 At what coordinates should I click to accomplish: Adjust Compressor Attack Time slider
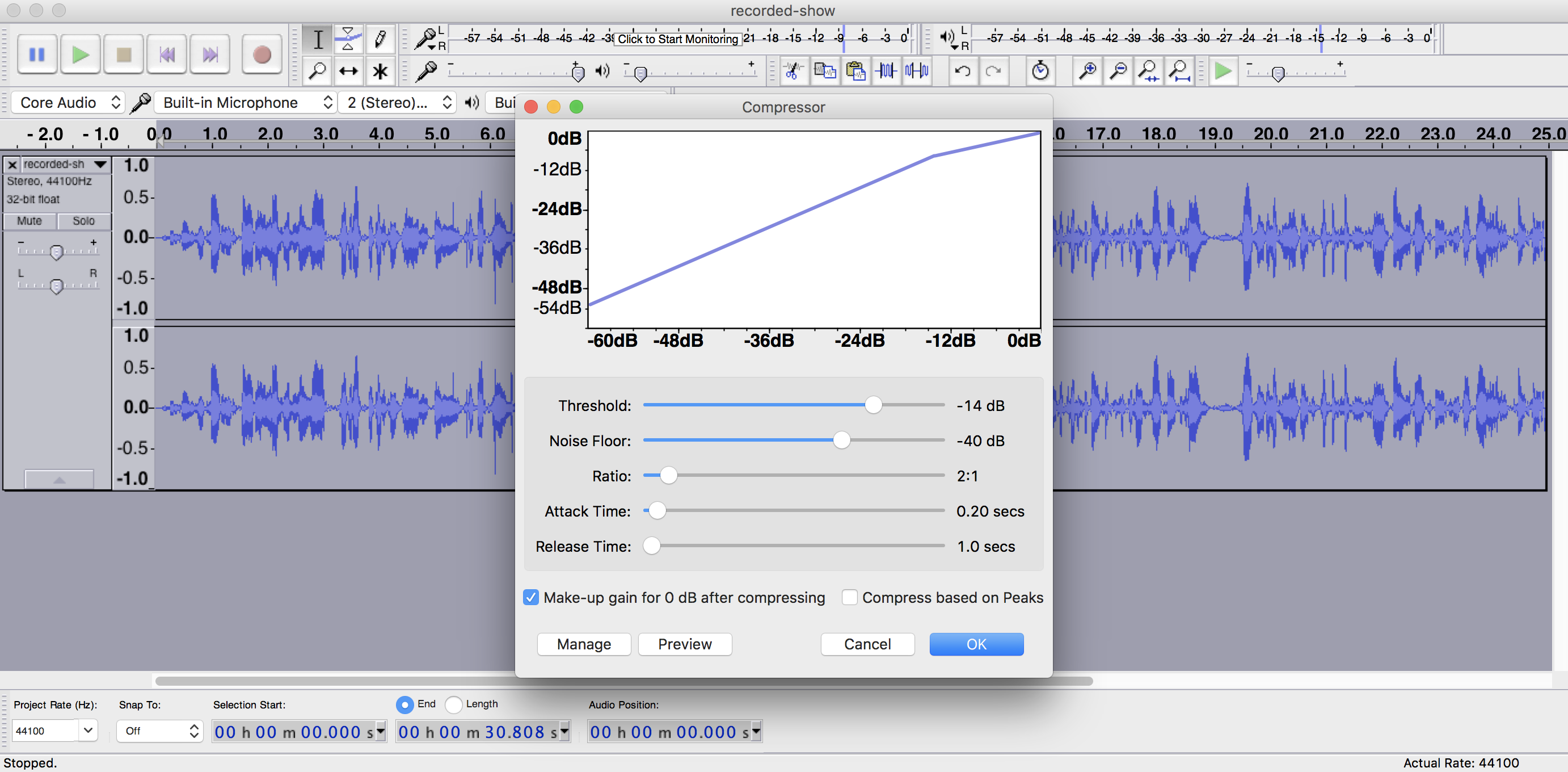(657, 511)
